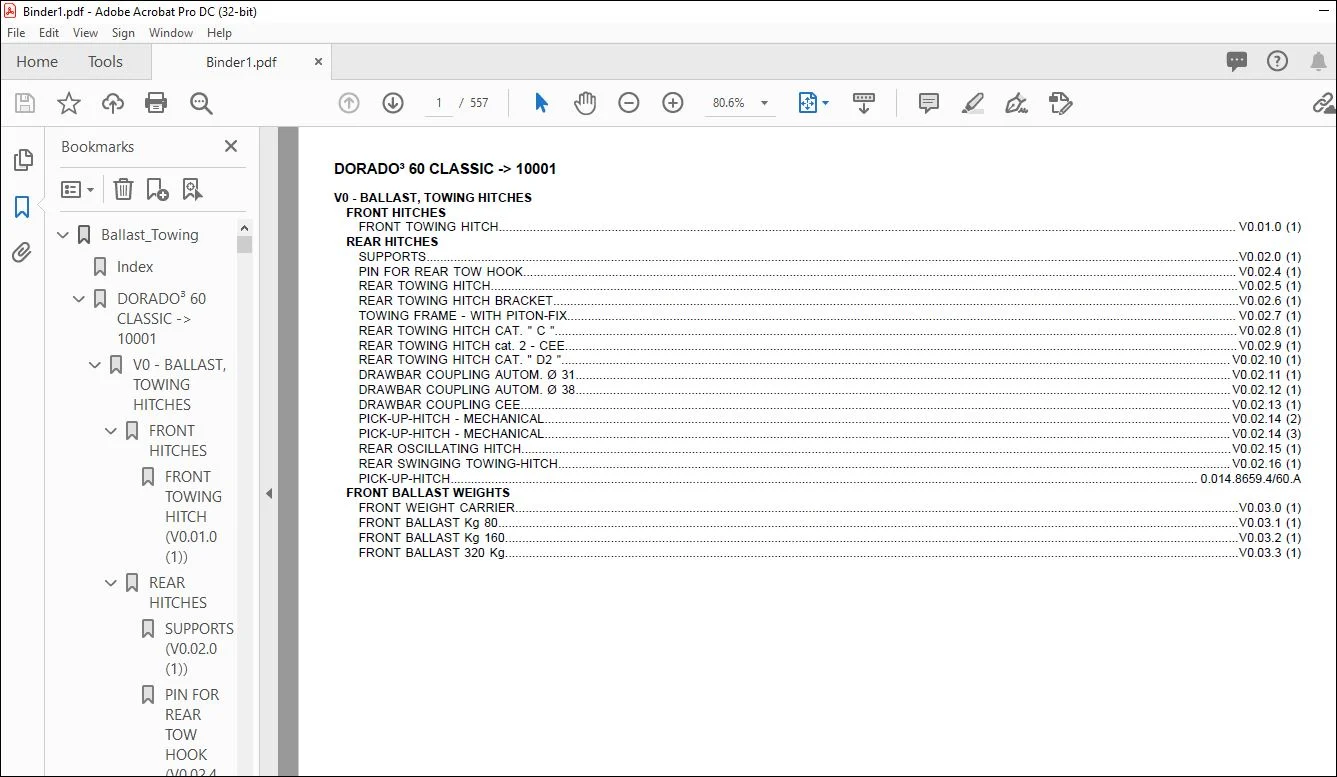The image size is (1337, 777).
Task: Click the stamp tool icon
Action: (1061, 103)
